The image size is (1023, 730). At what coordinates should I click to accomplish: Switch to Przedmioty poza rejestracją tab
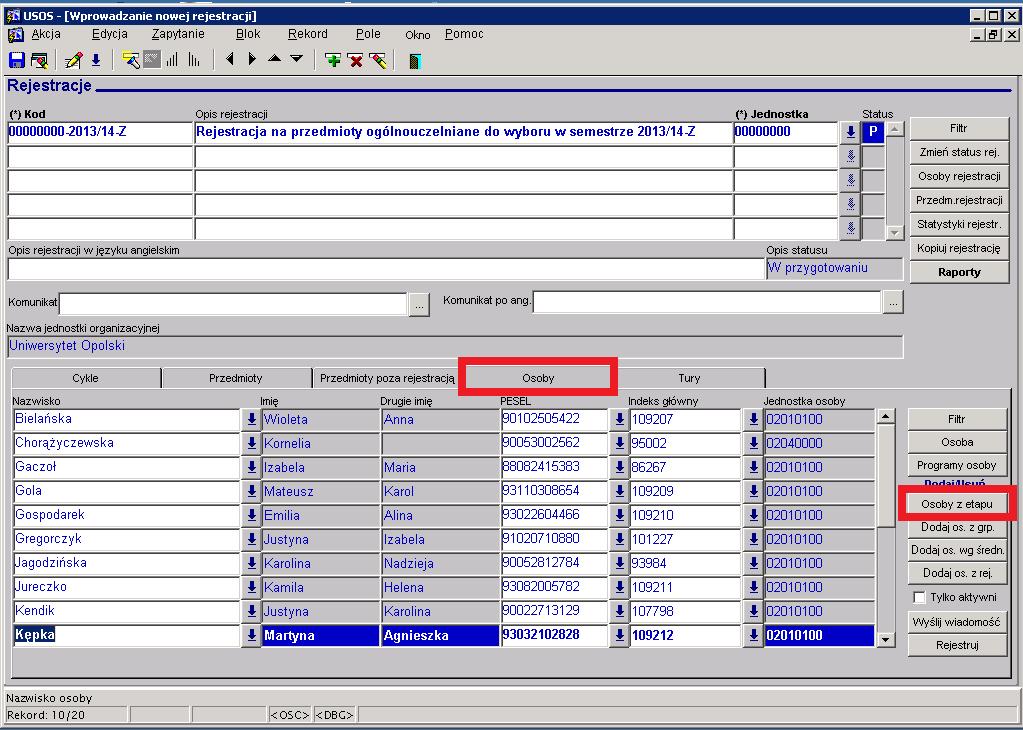click(387, 378)
